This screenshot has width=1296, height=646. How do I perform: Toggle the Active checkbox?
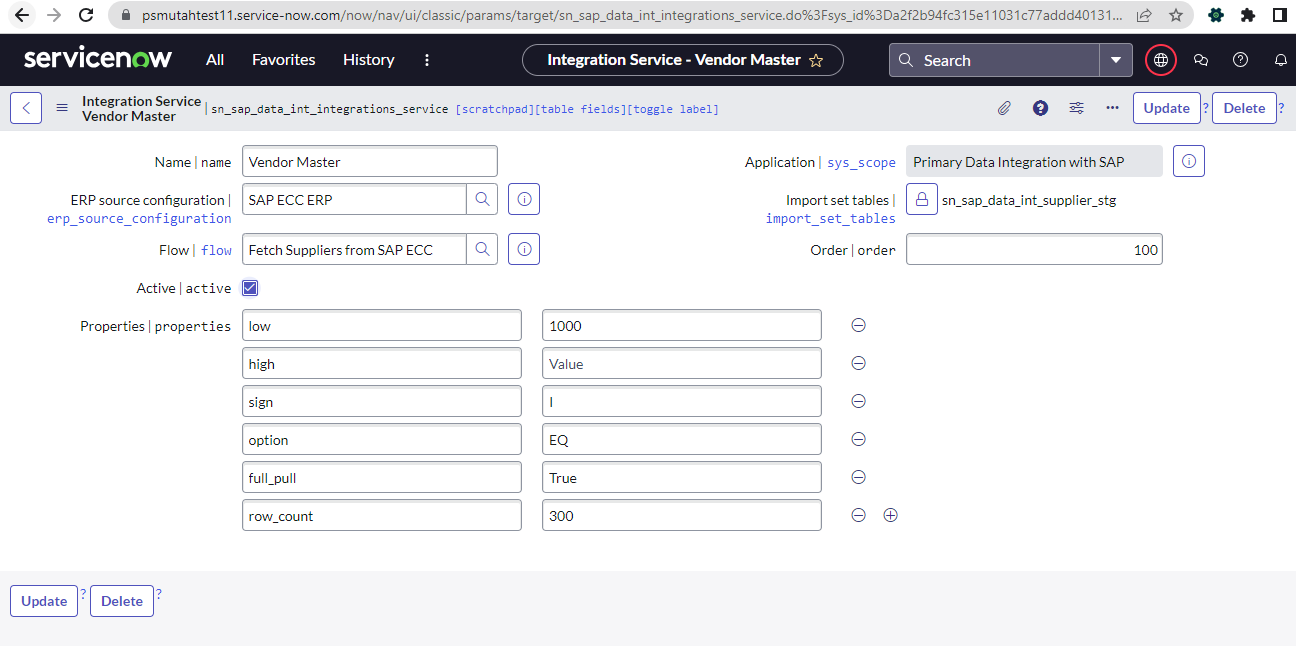click(250, 288)
